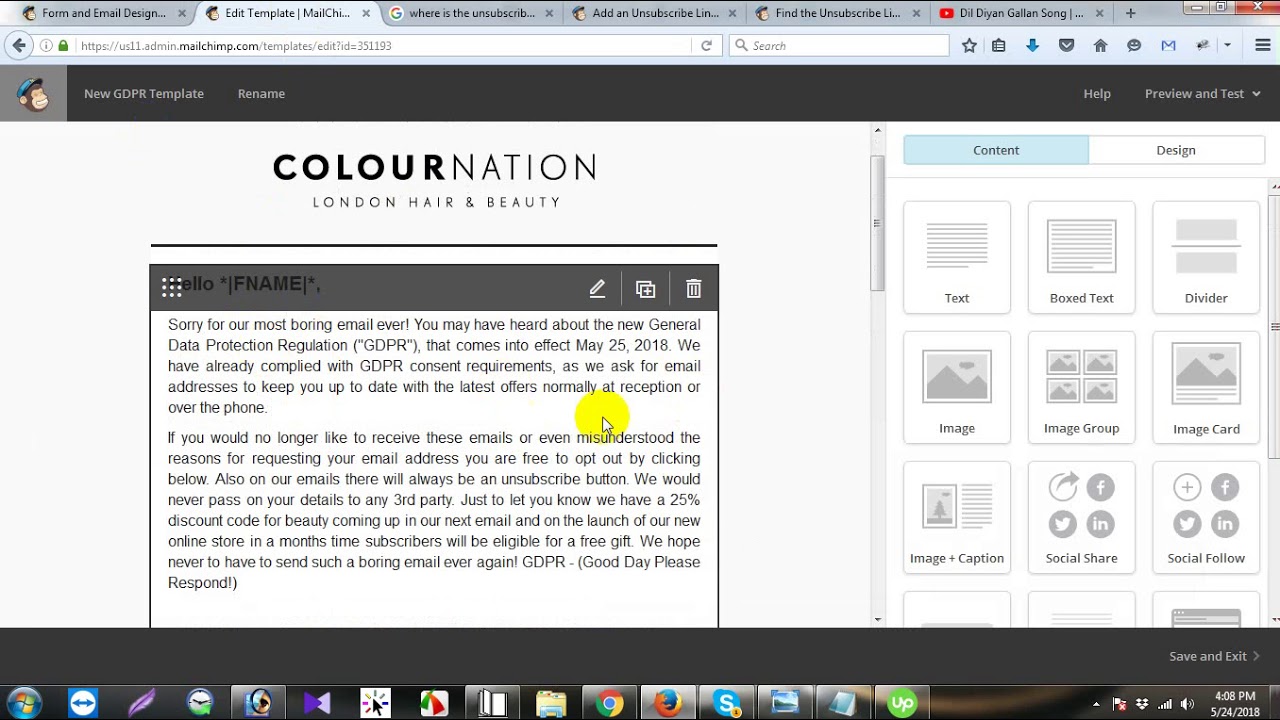Click Rename in the template header
The width and height of the screenshot is (1280, 720).
click(x=261, y=93)
